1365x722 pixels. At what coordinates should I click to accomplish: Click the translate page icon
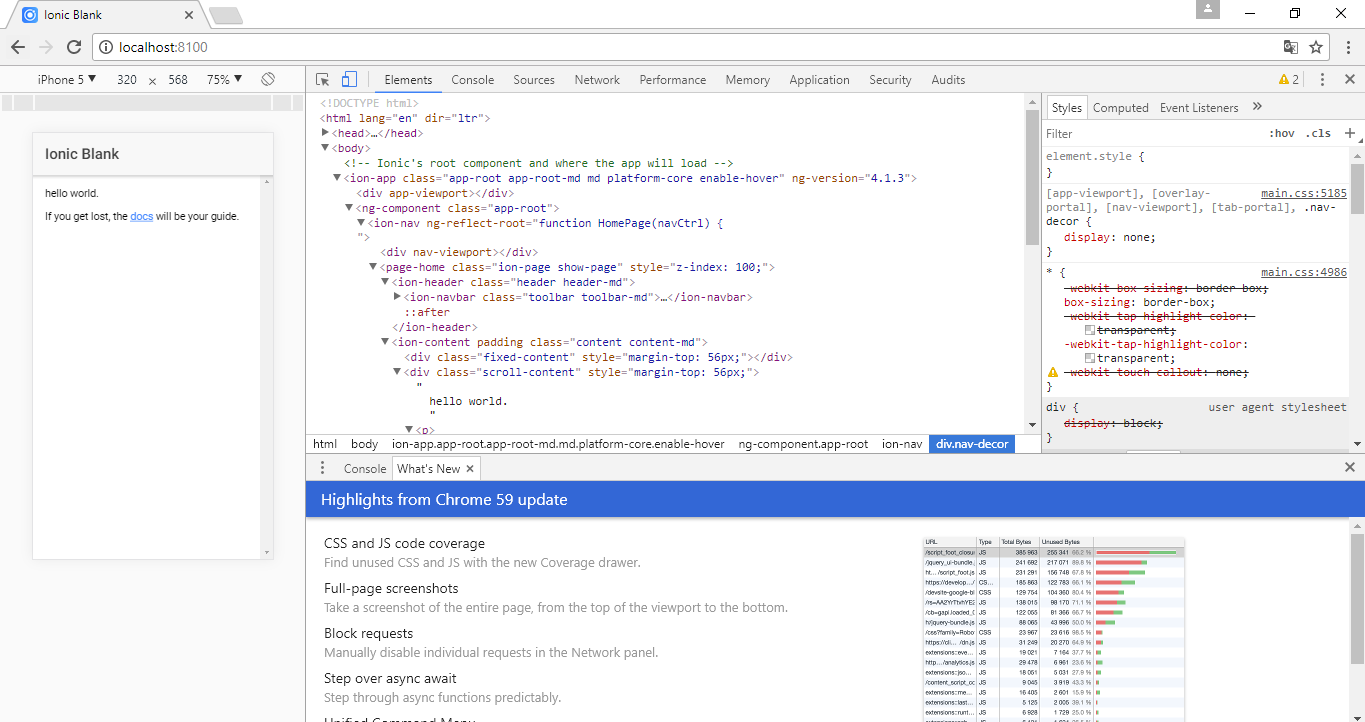click(x=1291, y=47)
